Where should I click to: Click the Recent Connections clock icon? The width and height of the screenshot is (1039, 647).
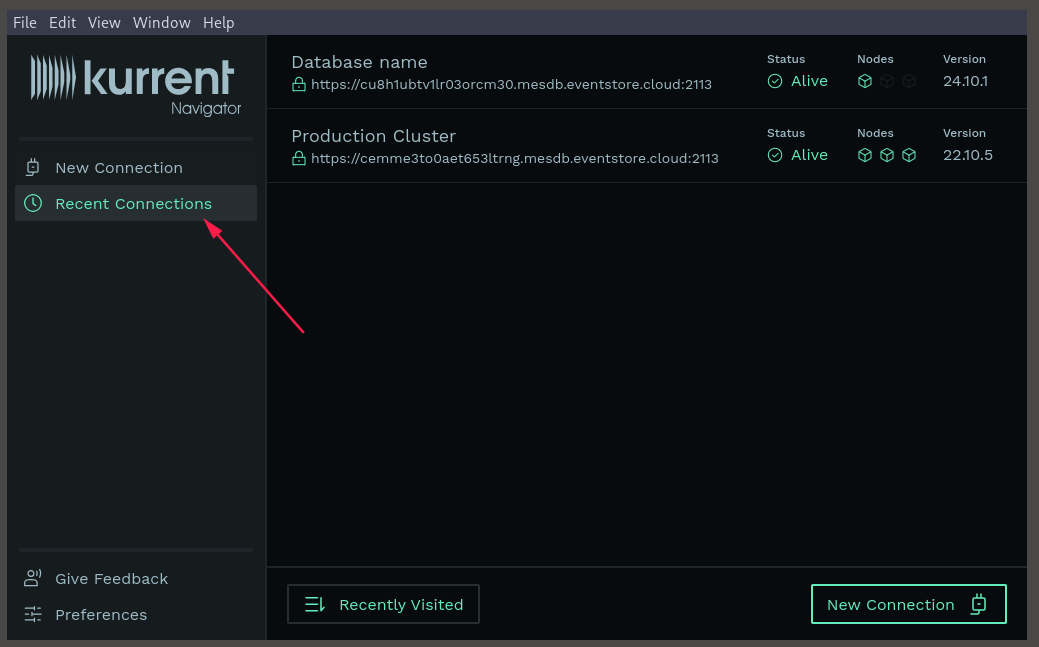(x=33, y=204)
